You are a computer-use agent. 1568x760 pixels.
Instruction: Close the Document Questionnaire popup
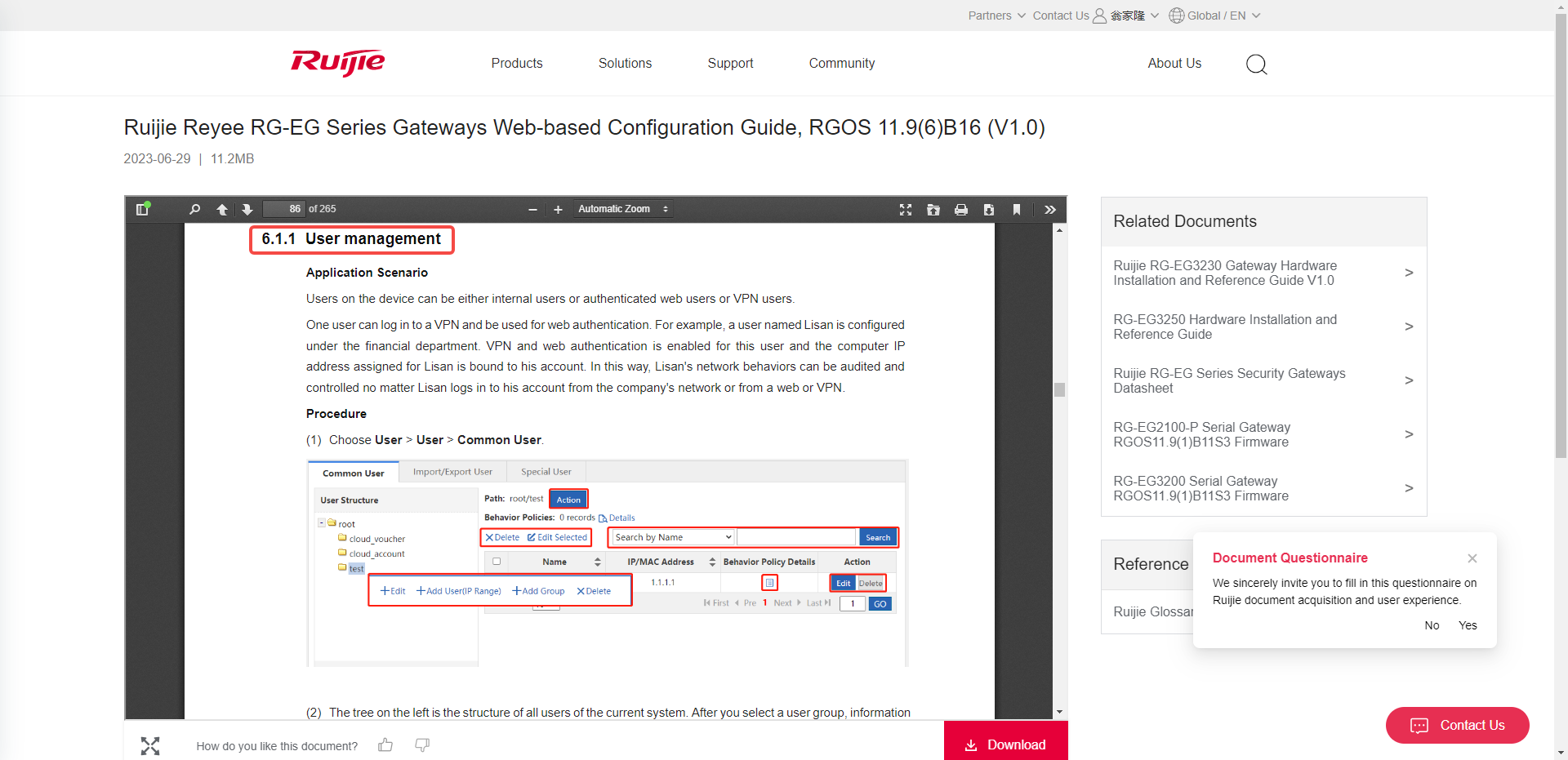pos(1472,558)
